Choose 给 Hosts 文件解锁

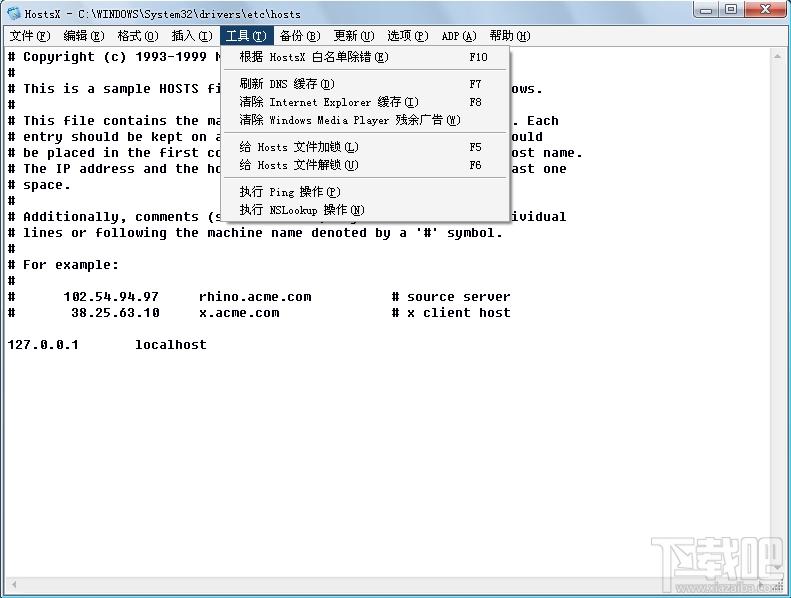coord(365,165)
